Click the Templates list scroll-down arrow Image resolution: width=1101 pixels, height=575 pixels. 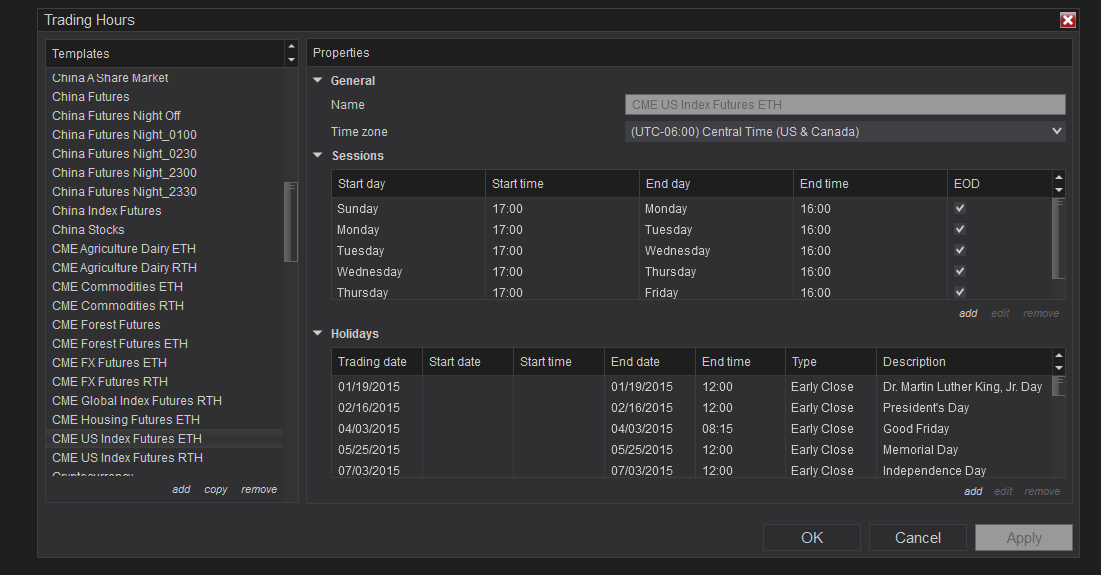291,60
